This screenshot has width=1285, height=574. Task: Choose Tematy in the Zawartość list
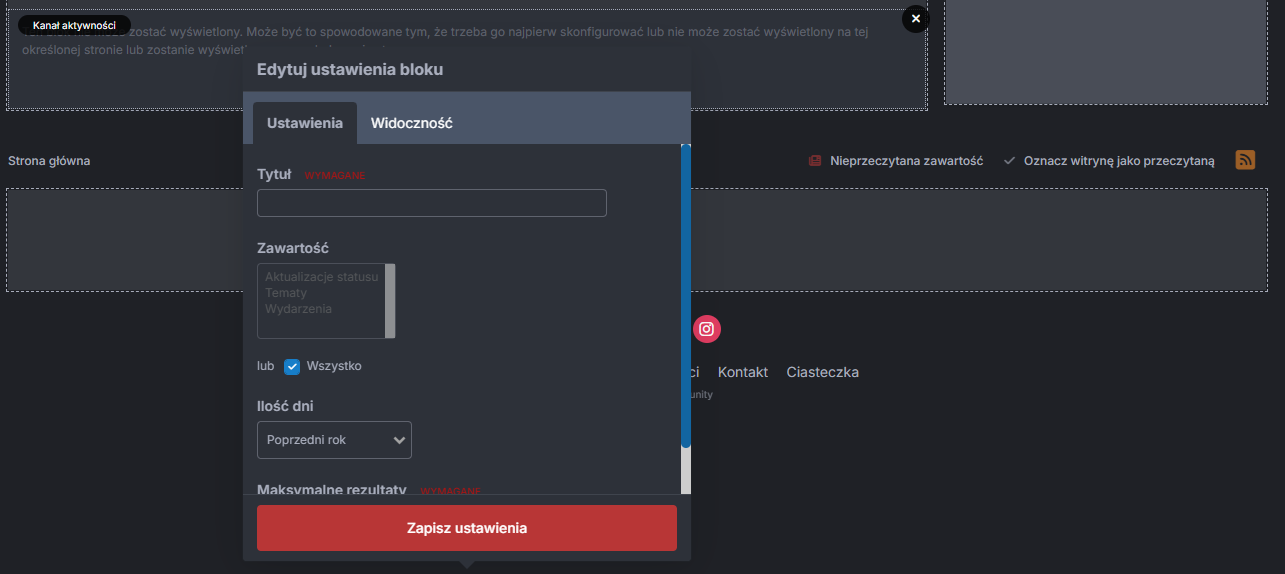286,293
